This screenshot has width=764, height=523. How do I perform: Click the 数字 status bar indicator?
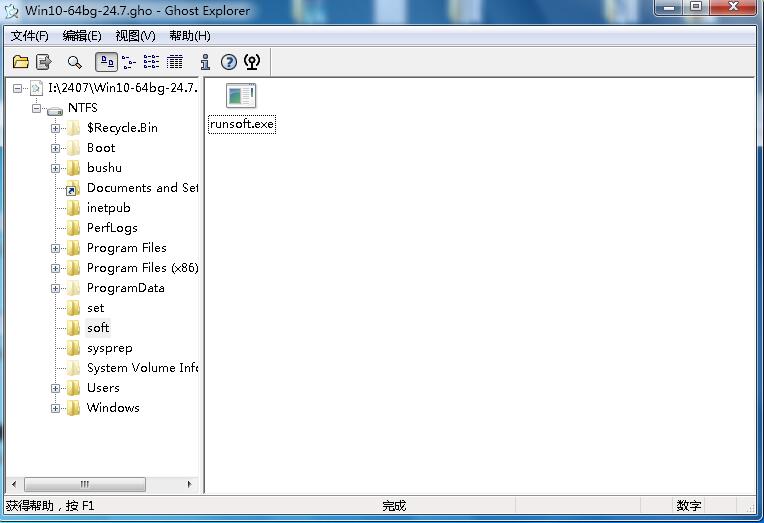pyautogui.click(x=688, y=505)
